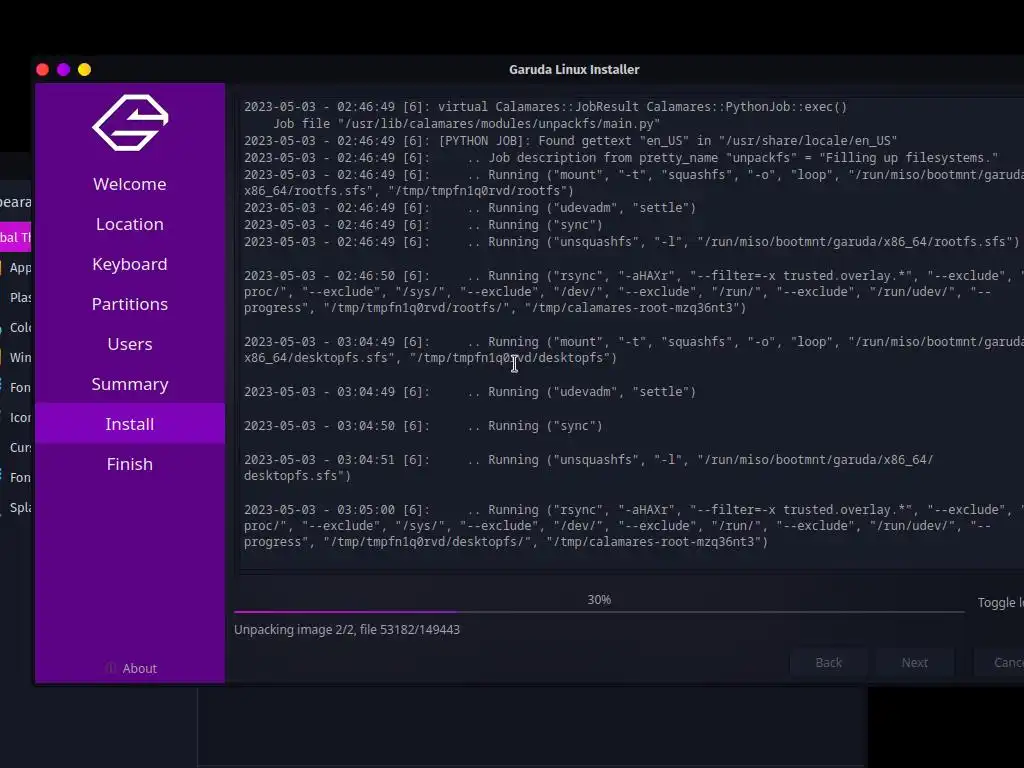The width and height of the screenshot is (1024, 768).
Task: Click the Garuda eagle logo in the sidebar
Action: tap(130, 123)
